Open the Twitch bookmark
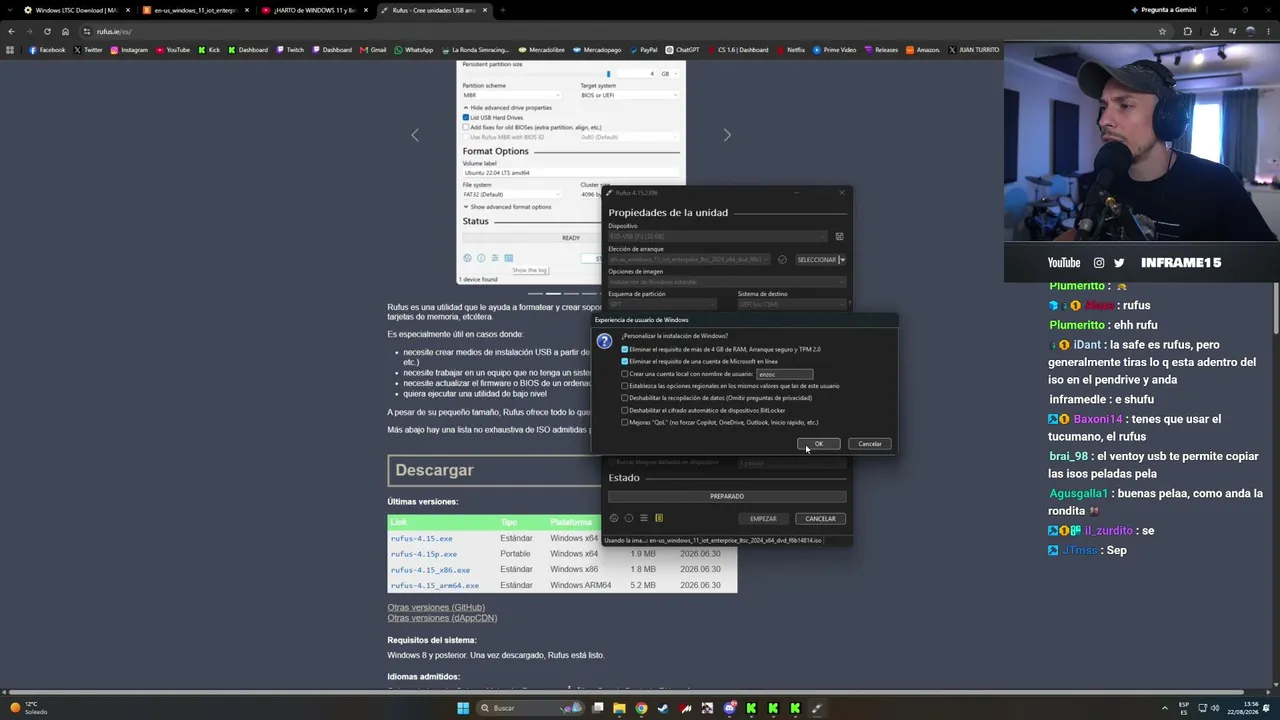This screenshot has height=720, width=1280. click(290, 50)
